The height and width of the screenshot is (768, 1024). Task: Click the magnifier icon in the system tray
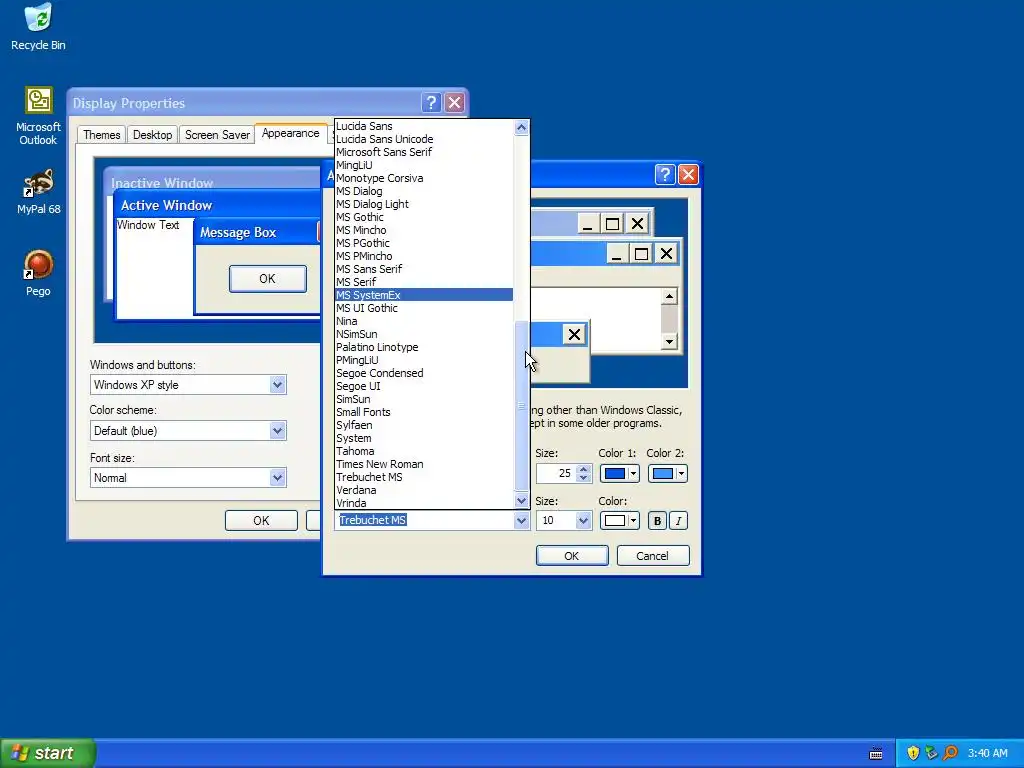click(950, 753)
